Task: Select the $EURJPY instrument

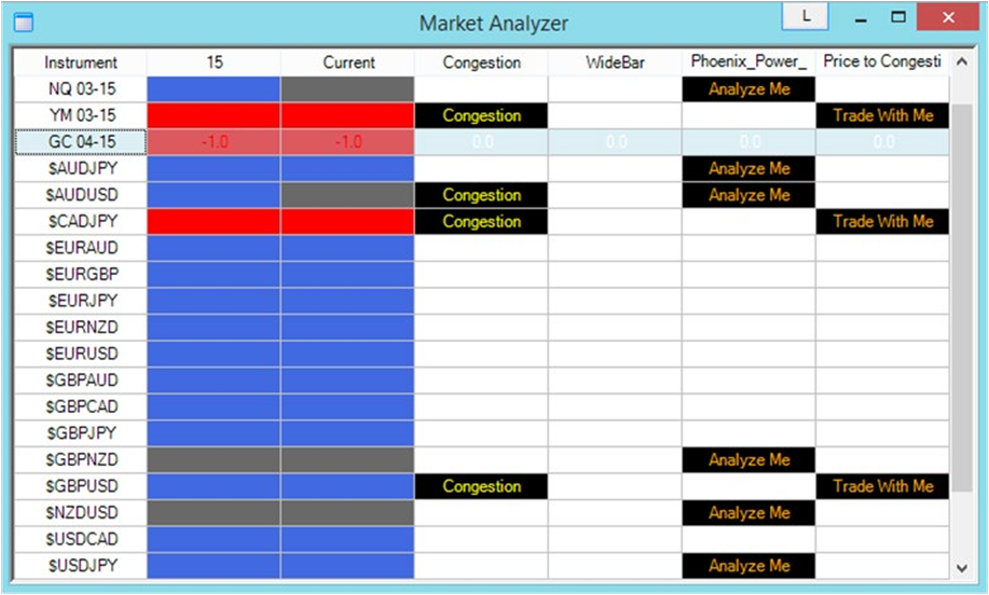Action: click(x=81, y=301)
